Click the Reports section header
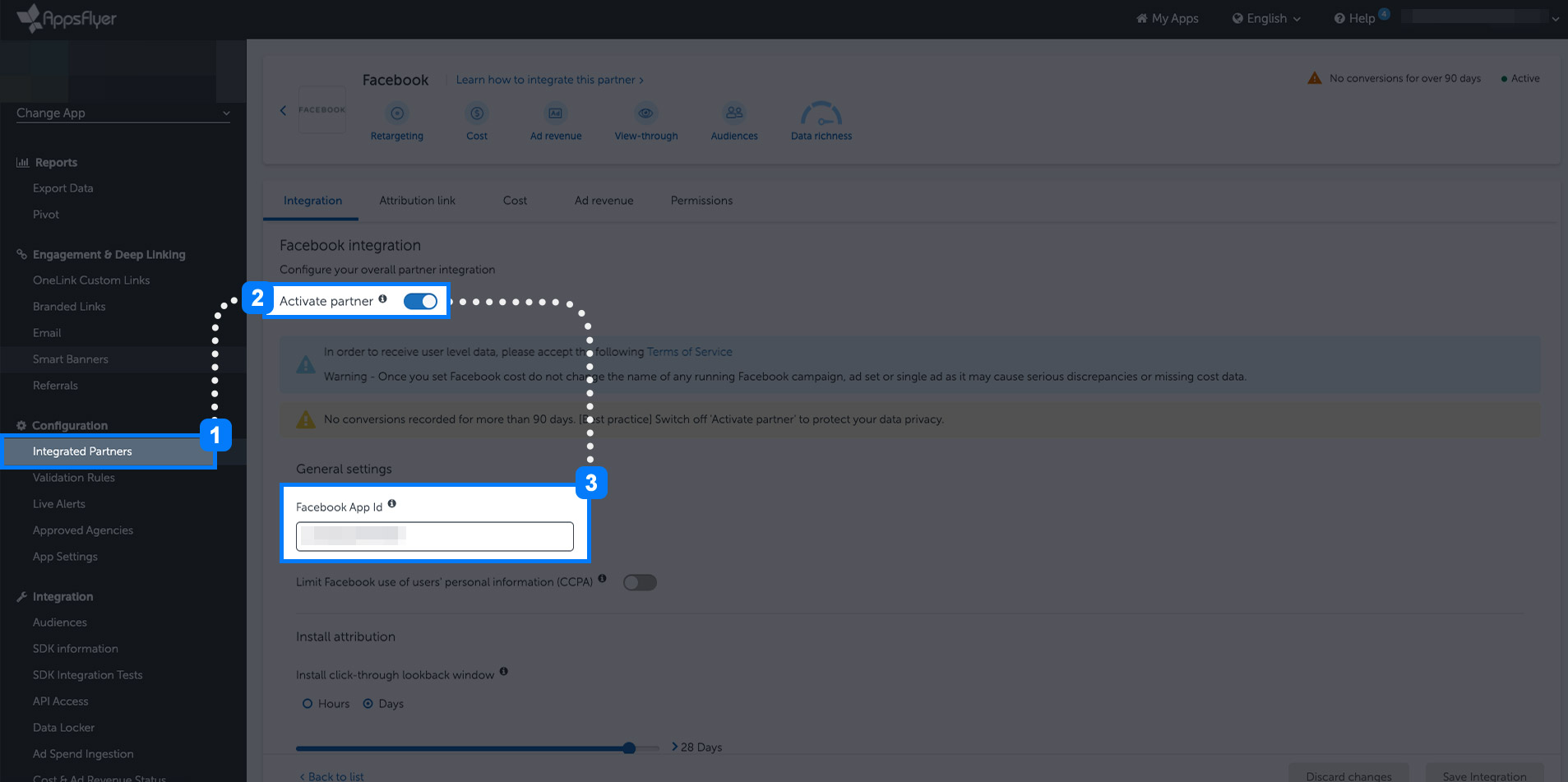Screen dimensions: 1568x782 coord(47,163)
